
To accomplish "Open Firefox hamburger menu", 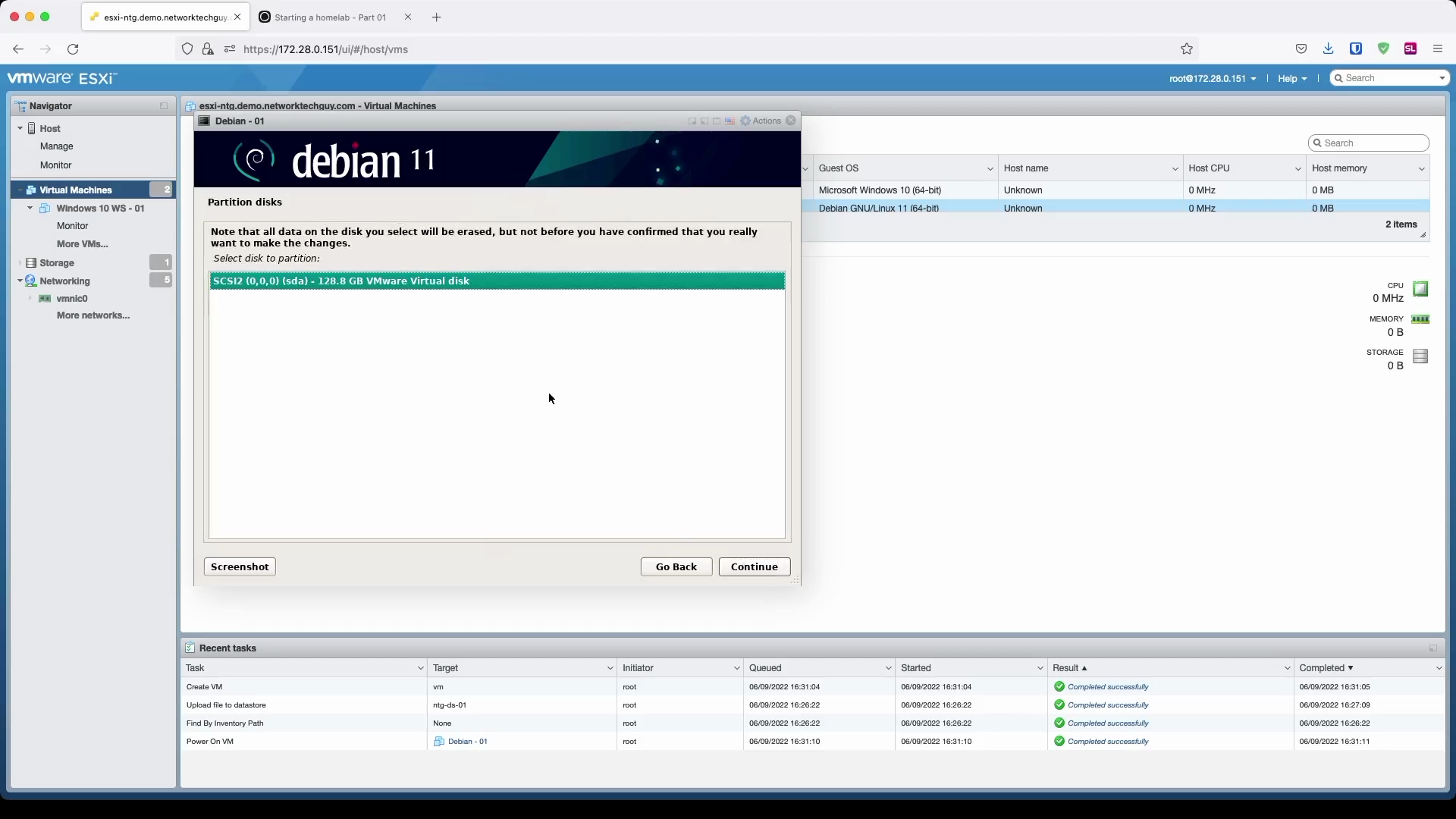I will [1437, 49].
